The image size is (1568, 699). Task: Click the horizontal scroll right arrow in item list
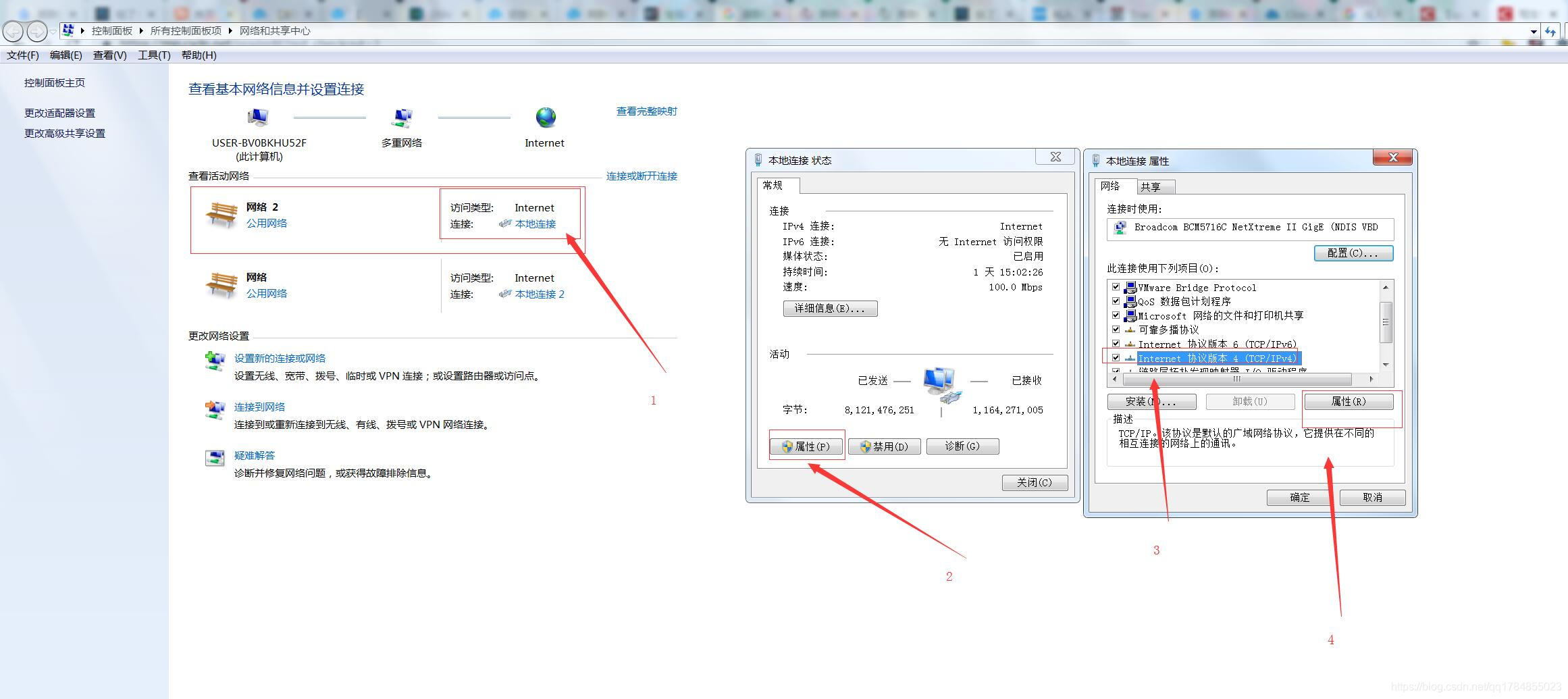[x=1371, y=379]
